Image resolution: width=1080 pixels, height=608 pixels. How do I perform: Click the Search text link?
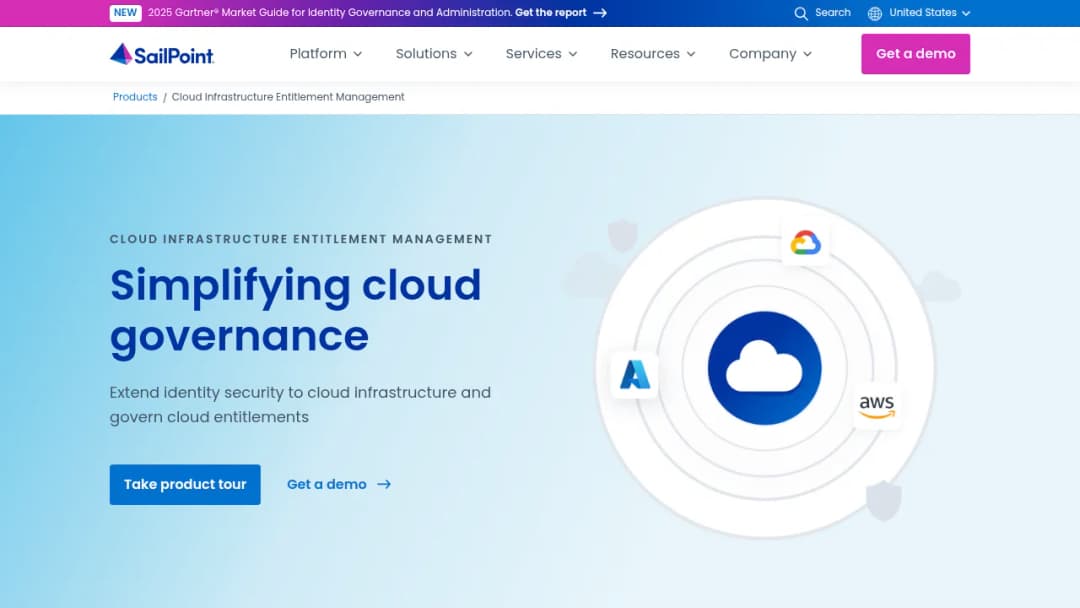tap(833, 13)
